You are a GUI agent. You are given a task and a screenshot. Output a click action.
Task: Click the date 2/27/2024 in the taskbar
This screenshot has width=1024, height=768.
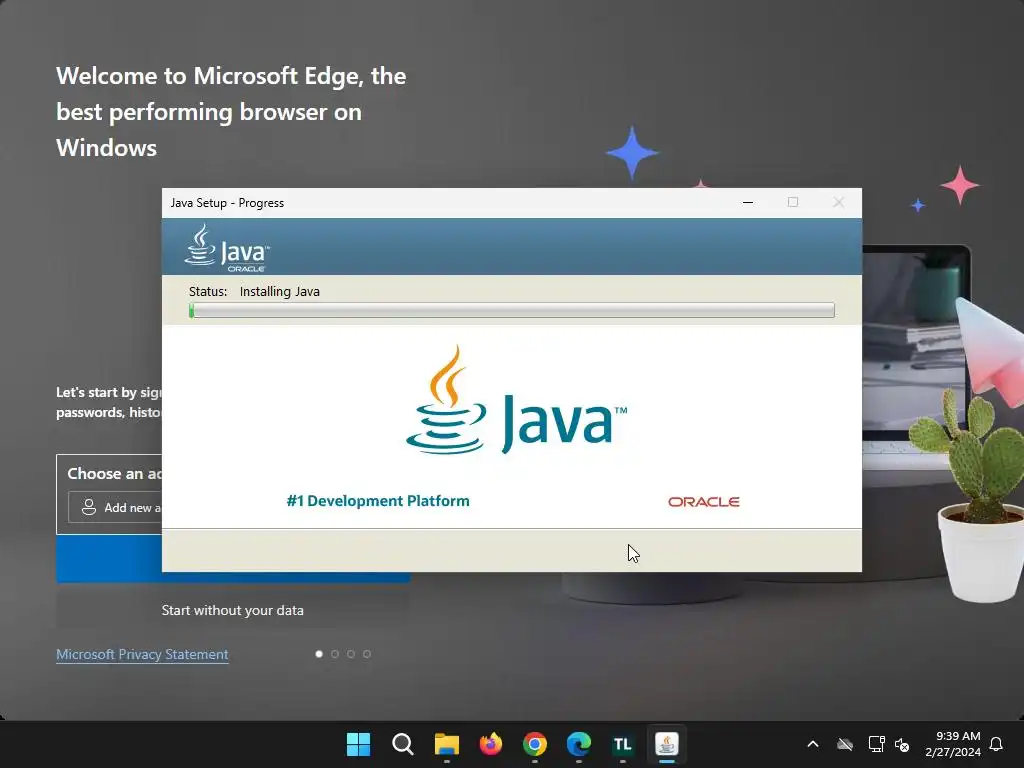click(953, 752)
